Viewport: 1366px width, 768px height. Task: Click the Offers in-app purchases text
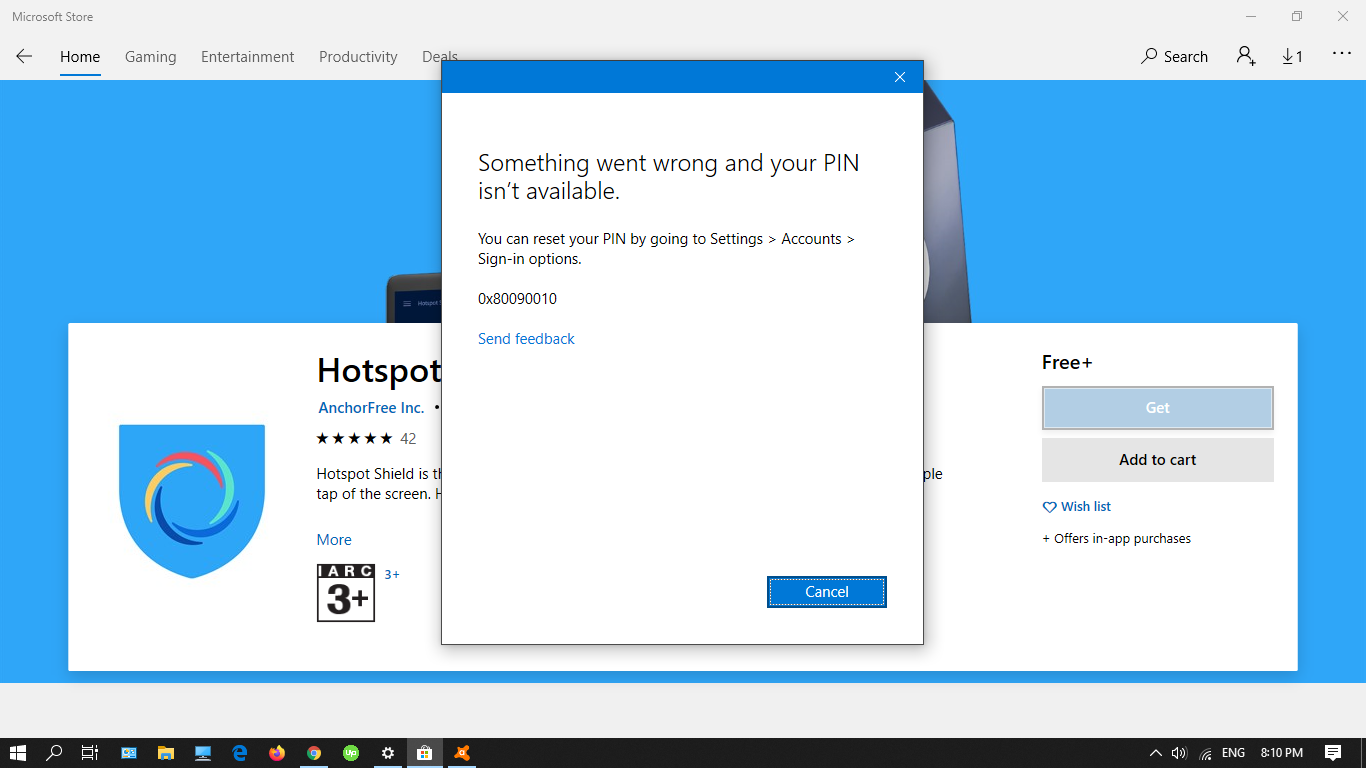coord(1117,539)
